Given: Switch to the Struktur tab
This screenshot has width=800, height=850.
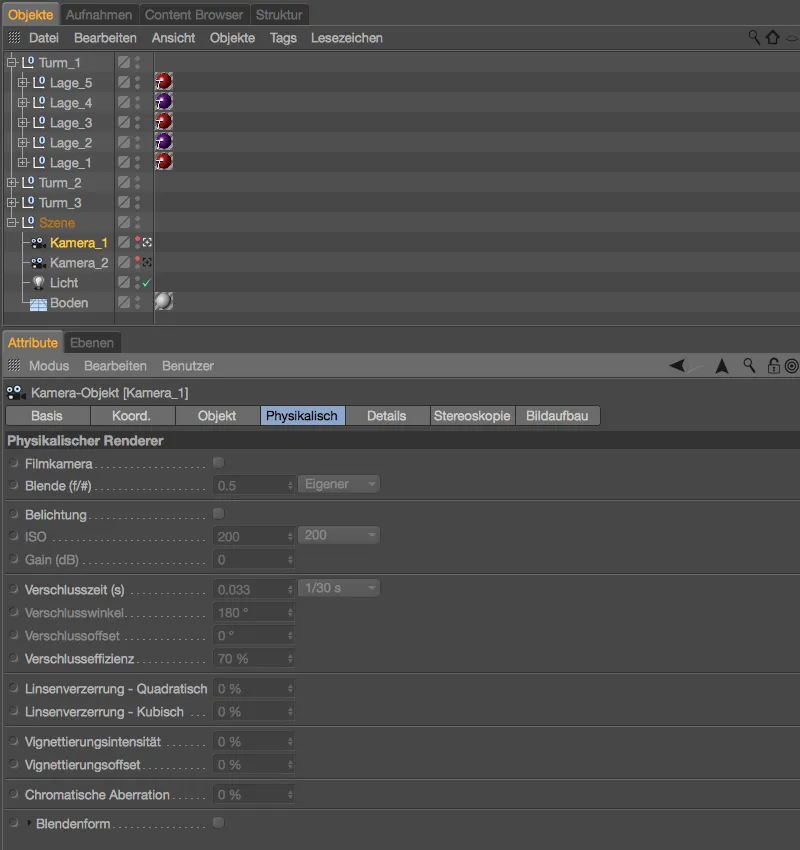Looking at the screenshot, I should coord(279,15).
